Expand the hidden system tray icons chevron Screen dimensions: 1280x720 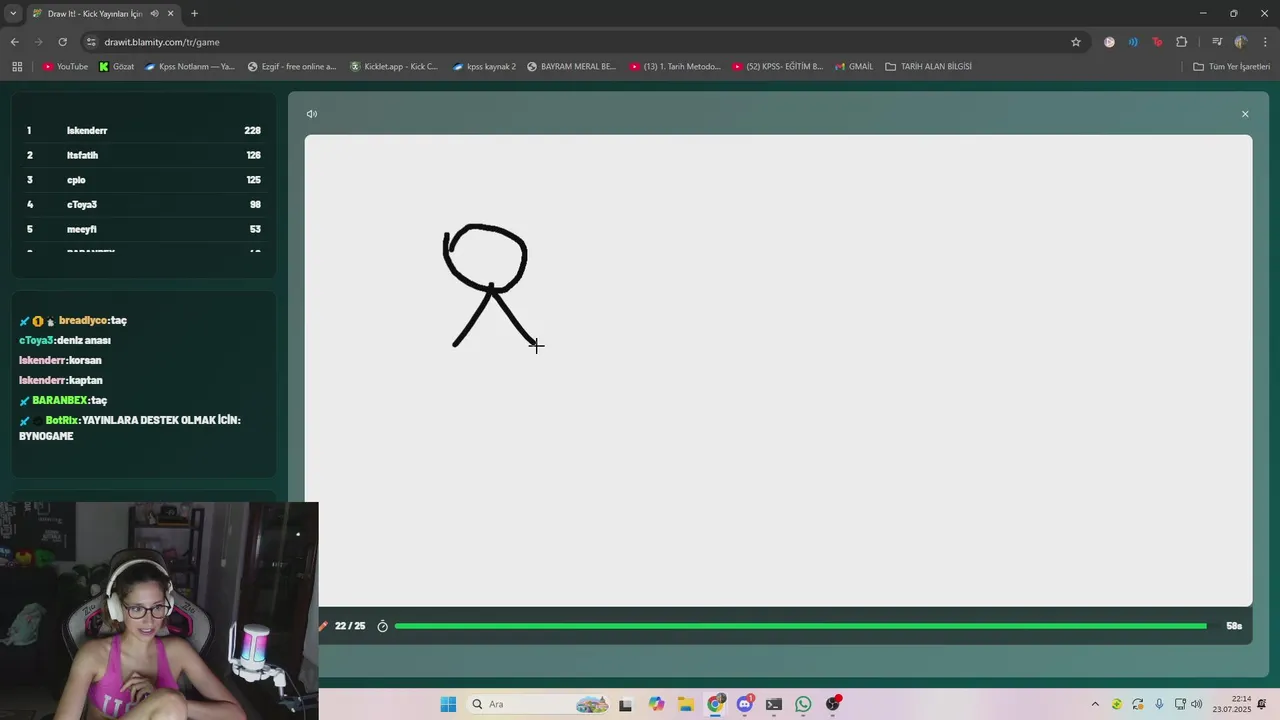coord(1095,704)
